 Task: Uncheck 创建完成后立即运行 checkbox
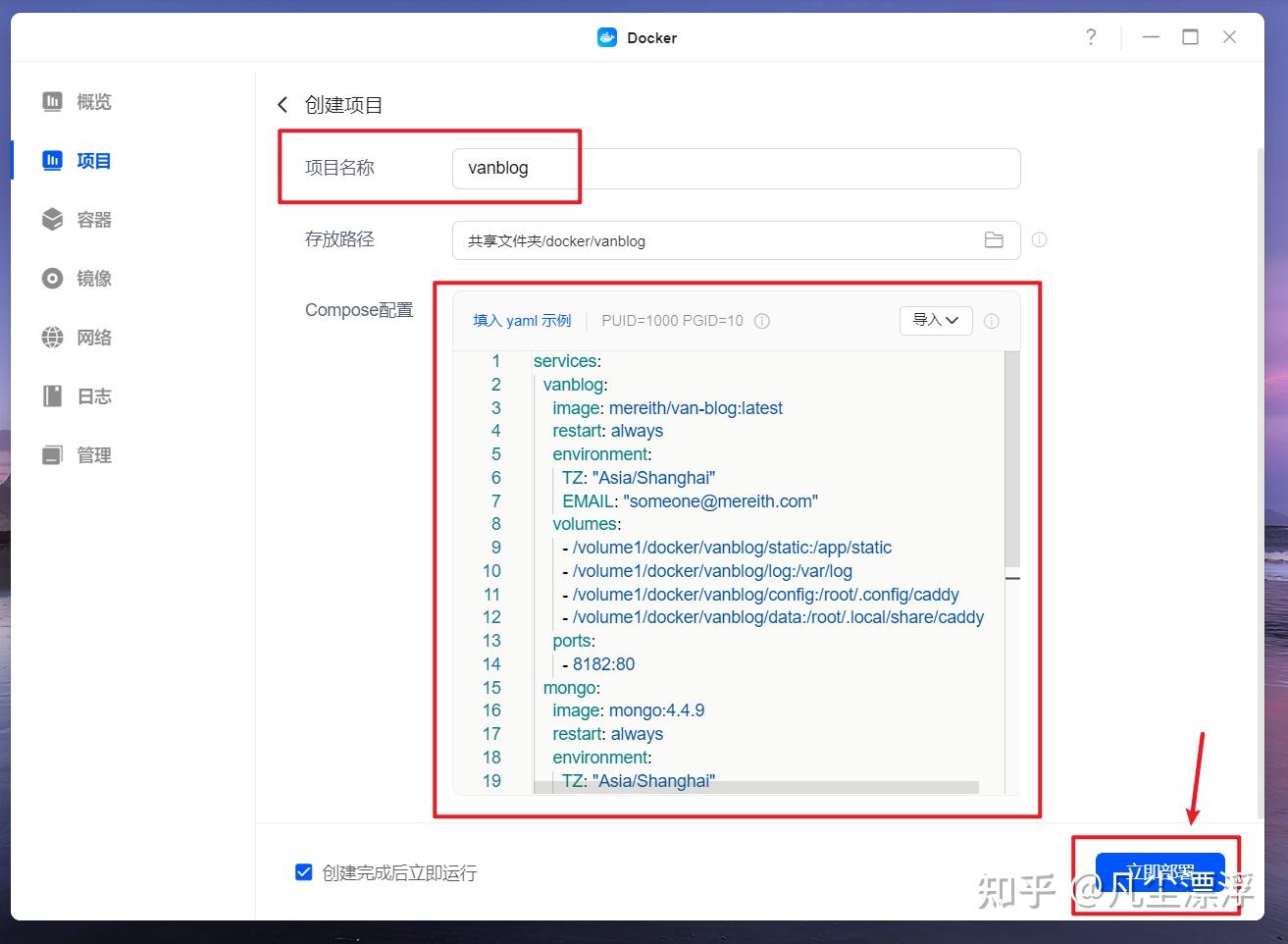[x=303, y=871]
